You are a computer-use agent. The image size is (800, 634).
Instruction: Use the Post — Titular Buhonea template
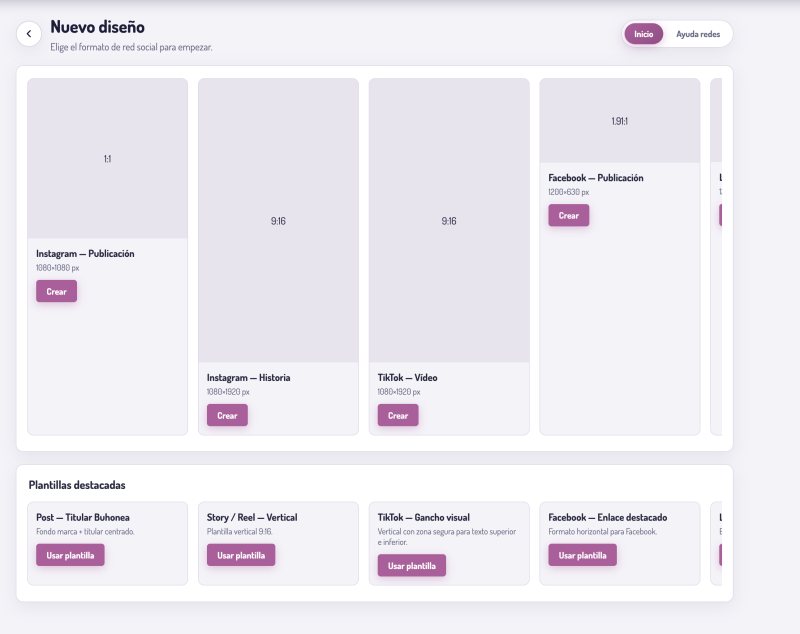[70, 555]
